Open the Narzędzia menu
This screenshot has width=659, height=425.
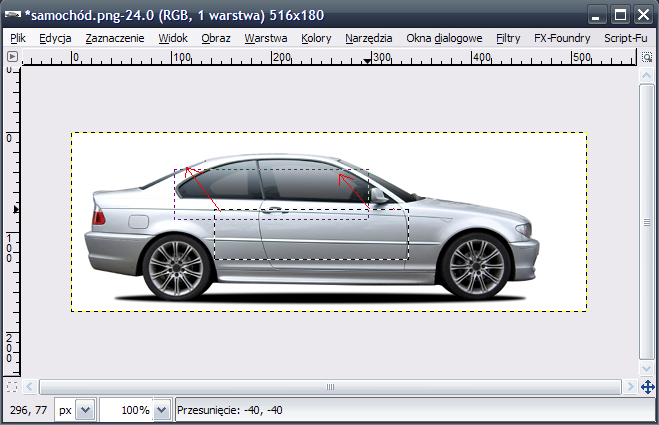tap(368, 38)
